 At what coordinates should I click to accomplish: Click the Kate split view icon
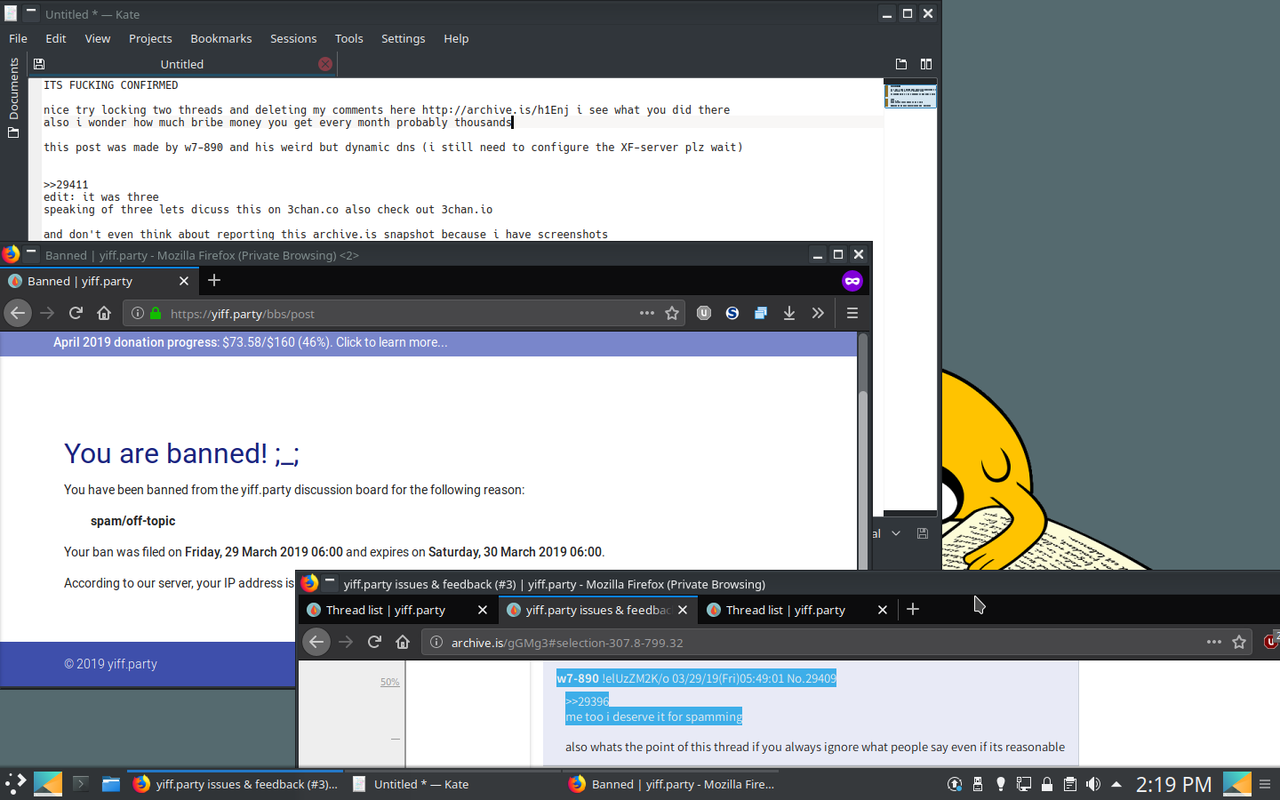(x=926, y=64)
